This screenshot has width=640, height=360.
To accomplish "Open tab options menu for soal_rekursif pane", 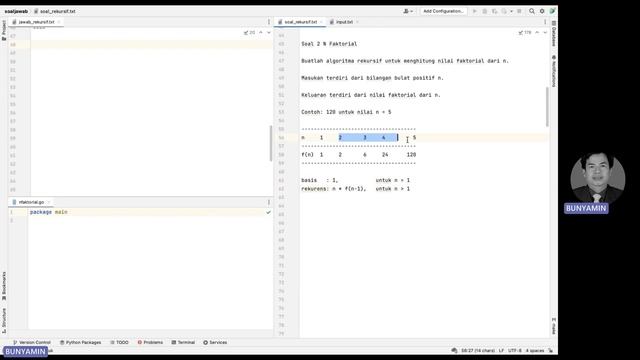I will click(545, 22).
